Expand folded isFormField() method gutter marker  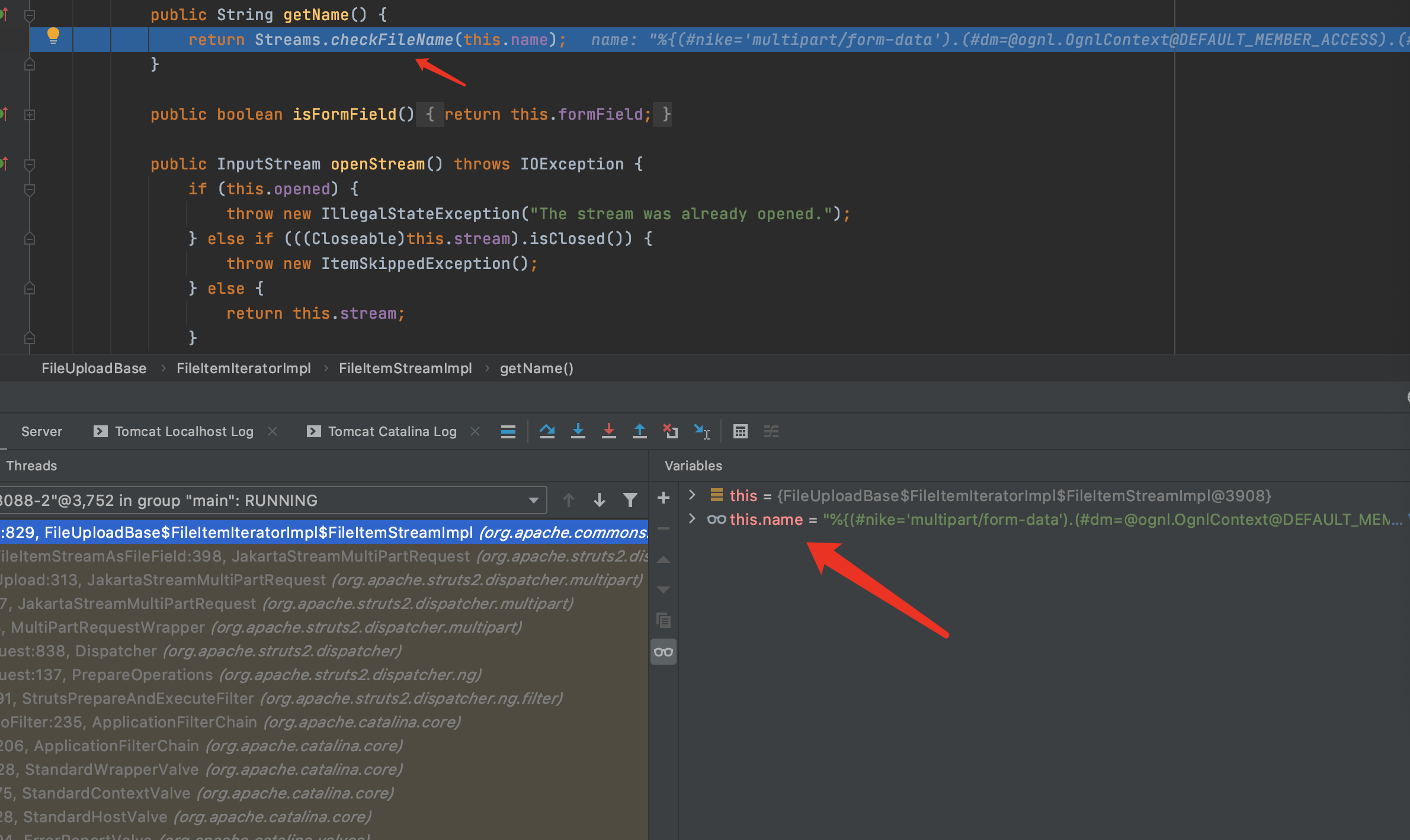tap(30, 115)
